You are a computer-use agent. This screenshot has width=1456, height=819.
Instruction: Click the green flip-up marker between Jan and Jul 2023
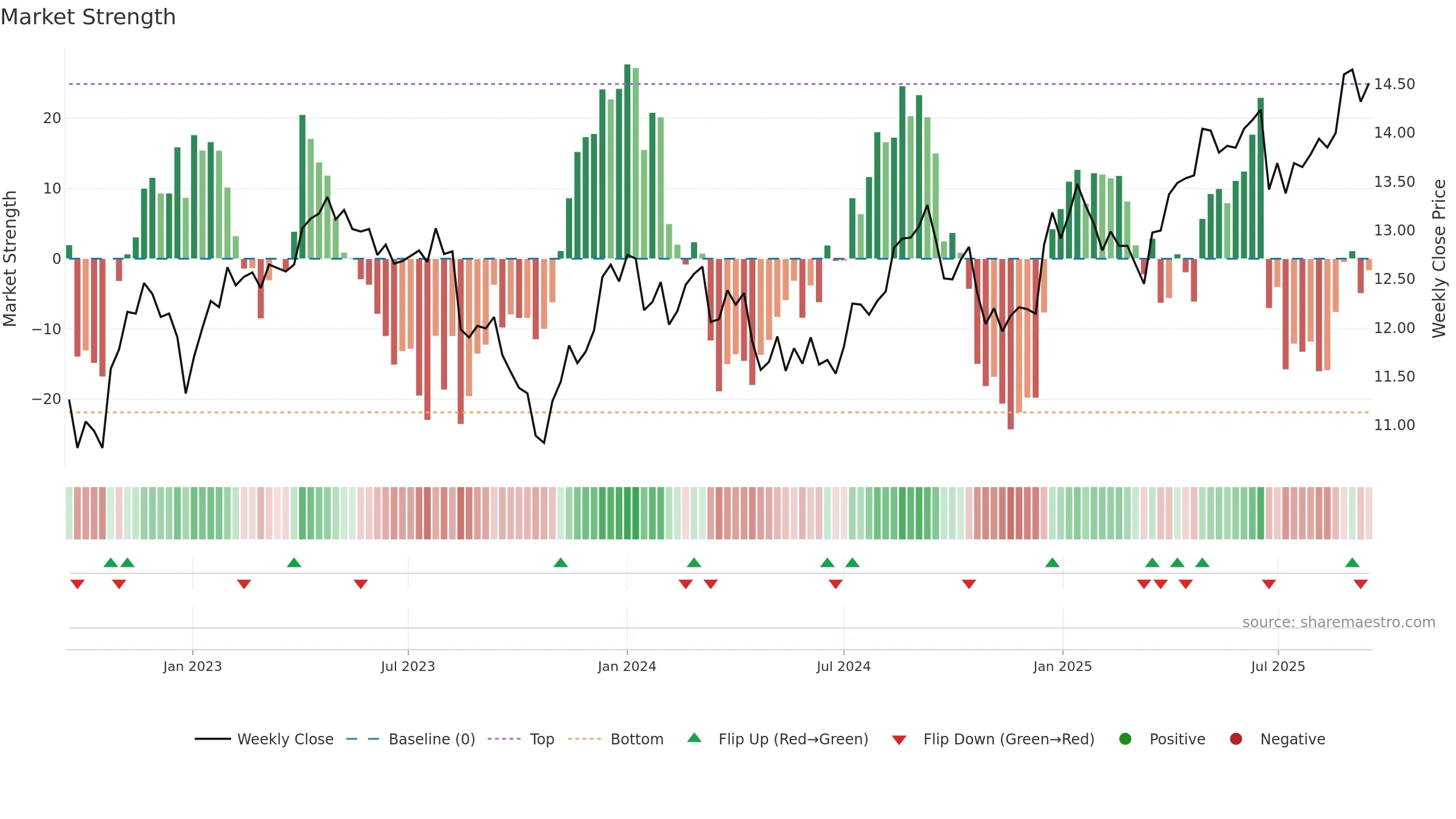(x=294, y=562)
